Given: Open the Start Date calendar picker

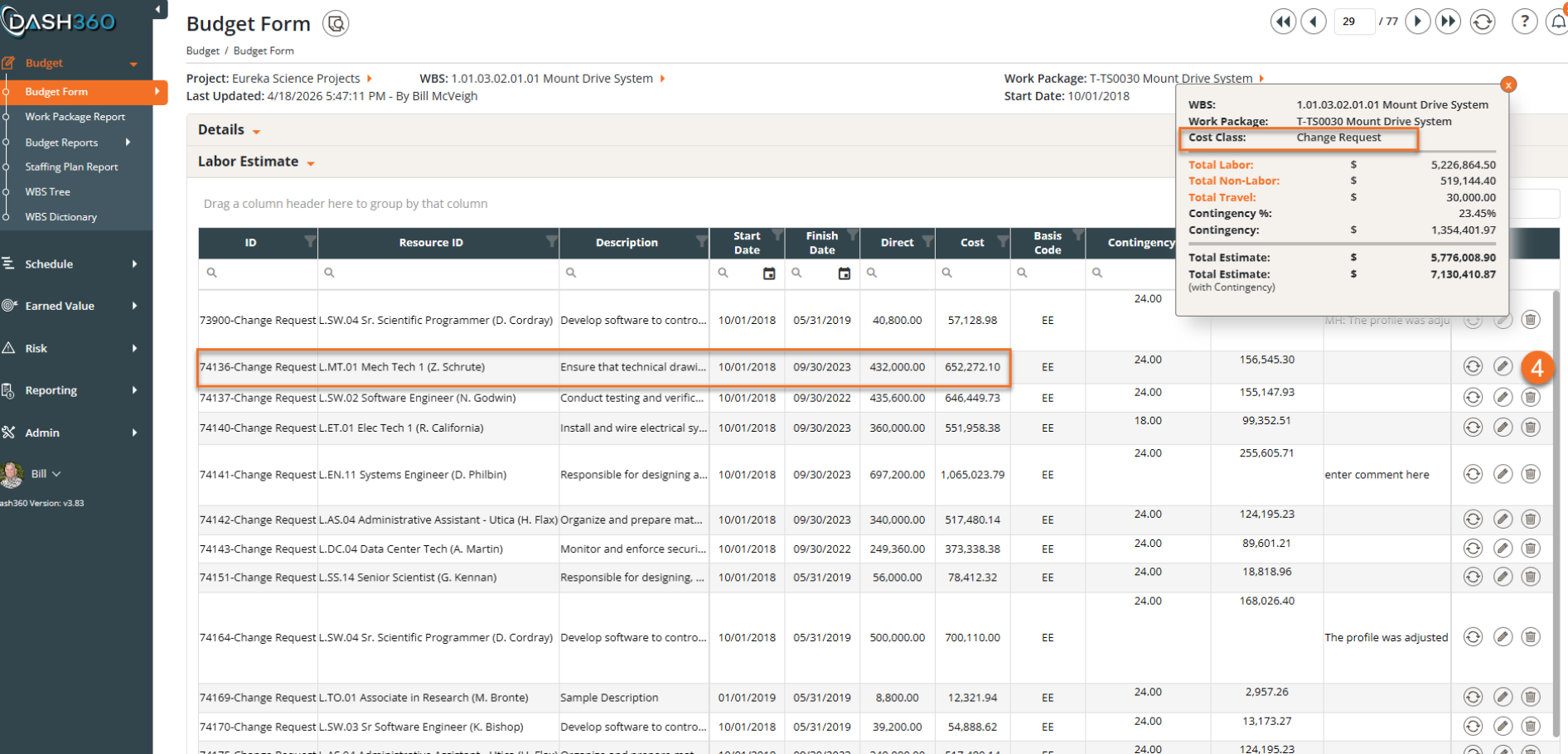Looking at the screenshot, I should 769,273.
